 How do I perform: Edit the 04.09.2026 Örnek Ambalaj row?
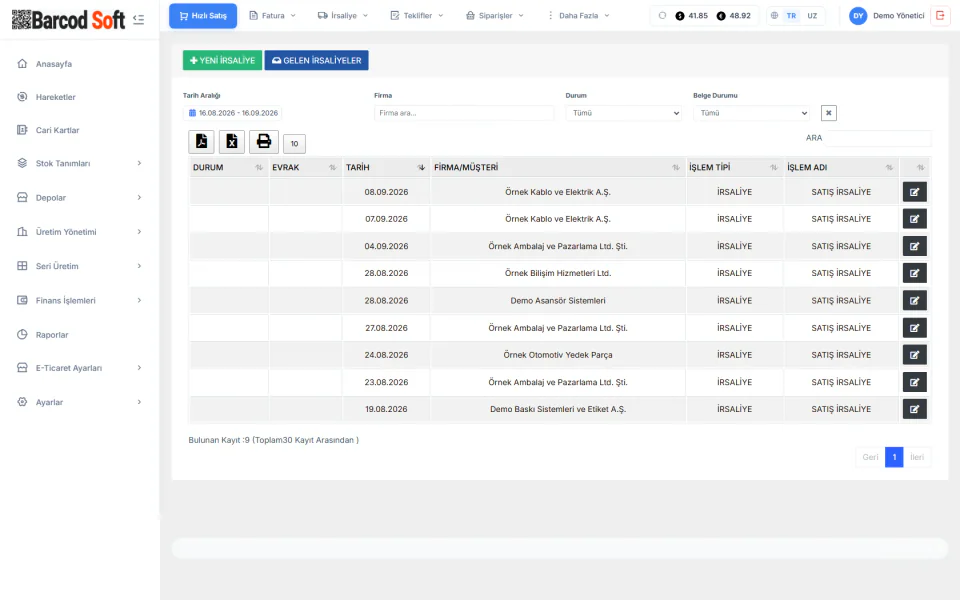[x=914, y=246]
